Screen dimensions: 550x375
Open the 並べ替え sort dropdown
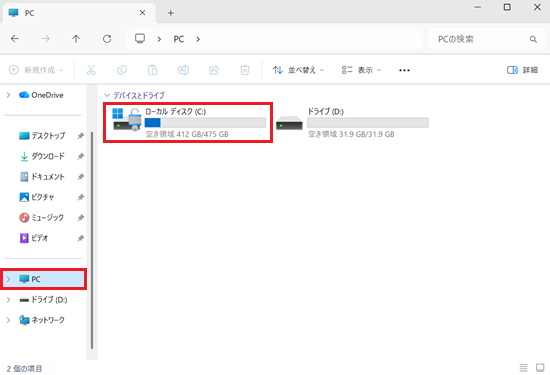298,70
